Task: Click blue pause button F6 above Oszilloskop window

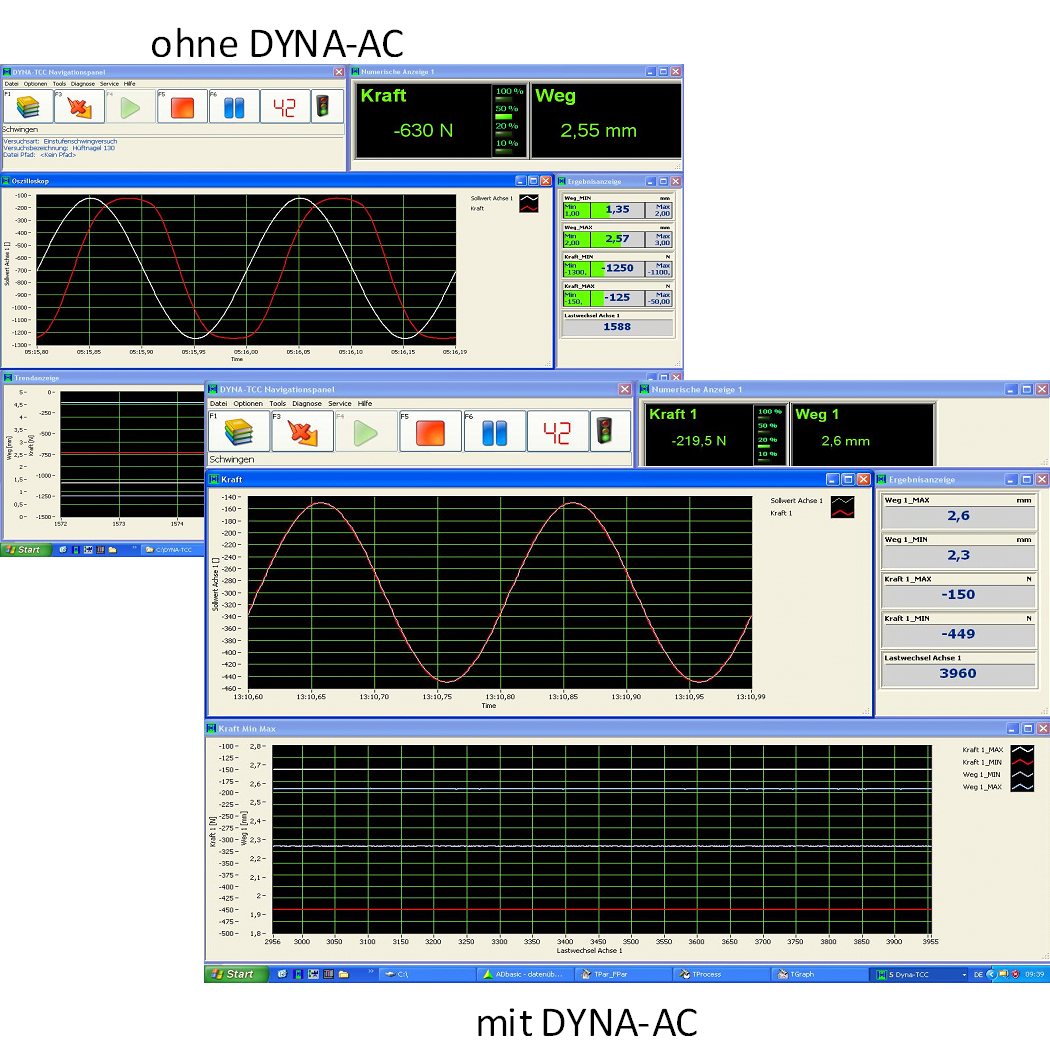Action: pyautogui.click(x=234, y=107)
